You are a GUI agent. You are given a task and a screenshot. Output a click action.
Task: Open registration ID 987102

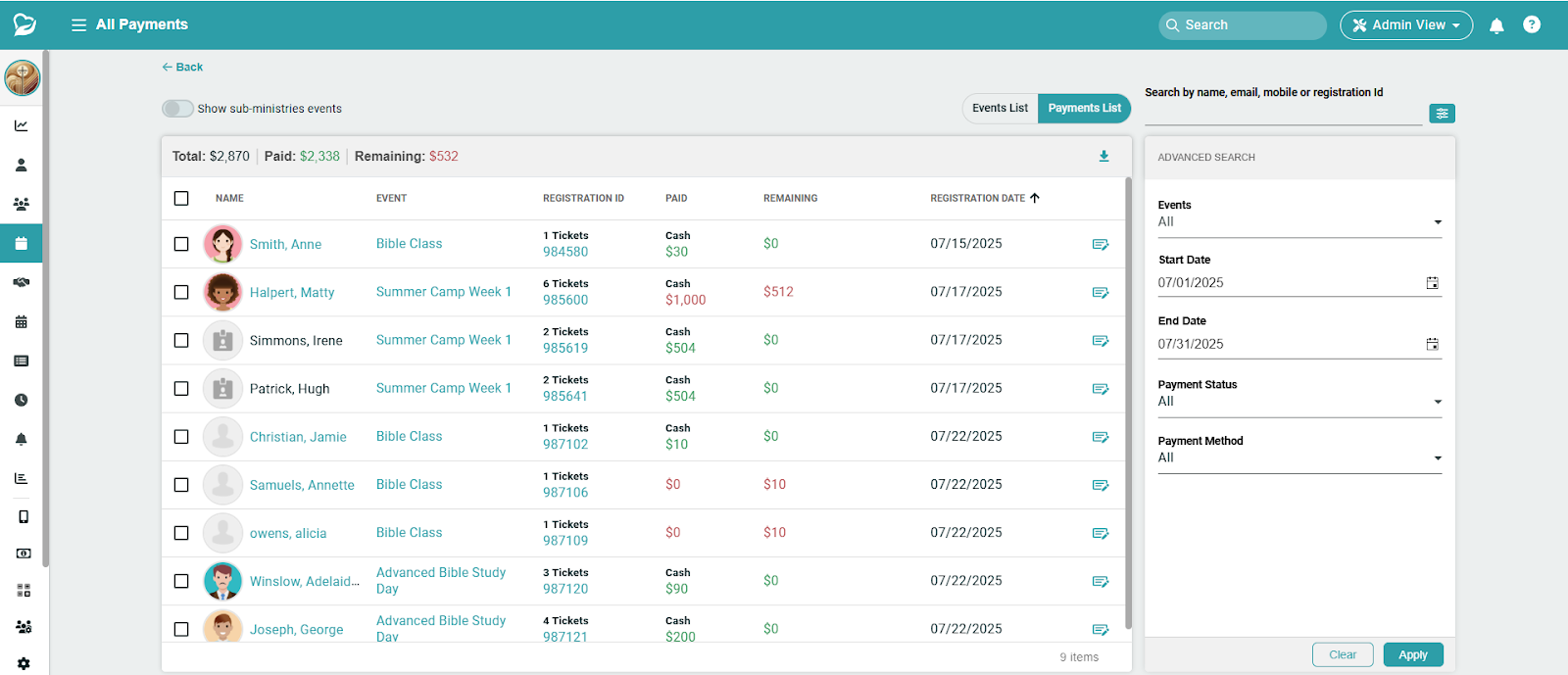(x=565, y=444)
